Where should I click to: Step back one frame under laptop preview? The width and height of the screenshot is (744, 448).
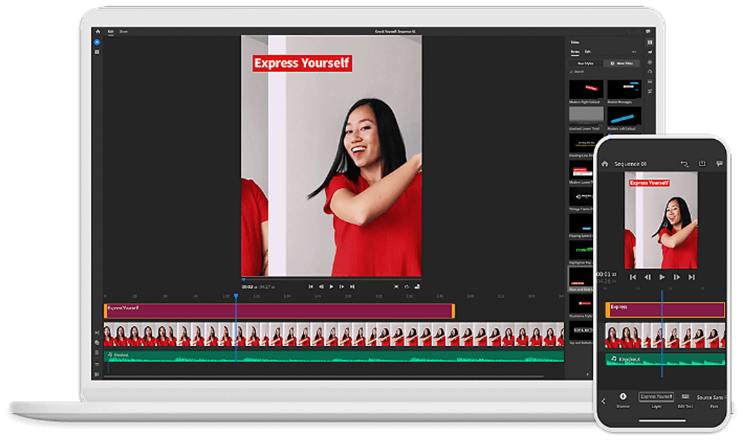point(321,287)
